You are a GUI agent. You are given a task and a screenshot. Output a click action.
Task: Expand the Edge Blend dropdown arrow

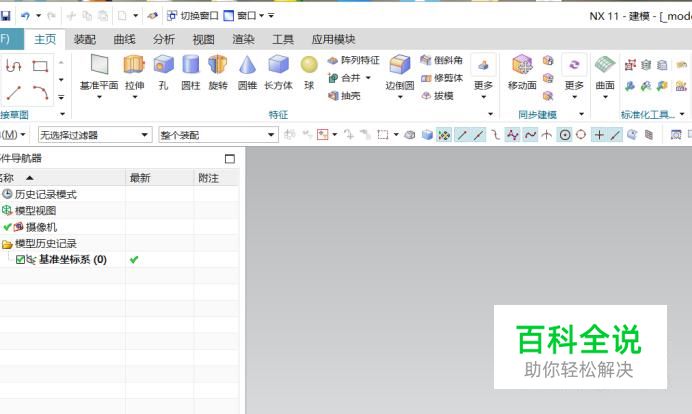pyautogui.click(x=400, y=97)
